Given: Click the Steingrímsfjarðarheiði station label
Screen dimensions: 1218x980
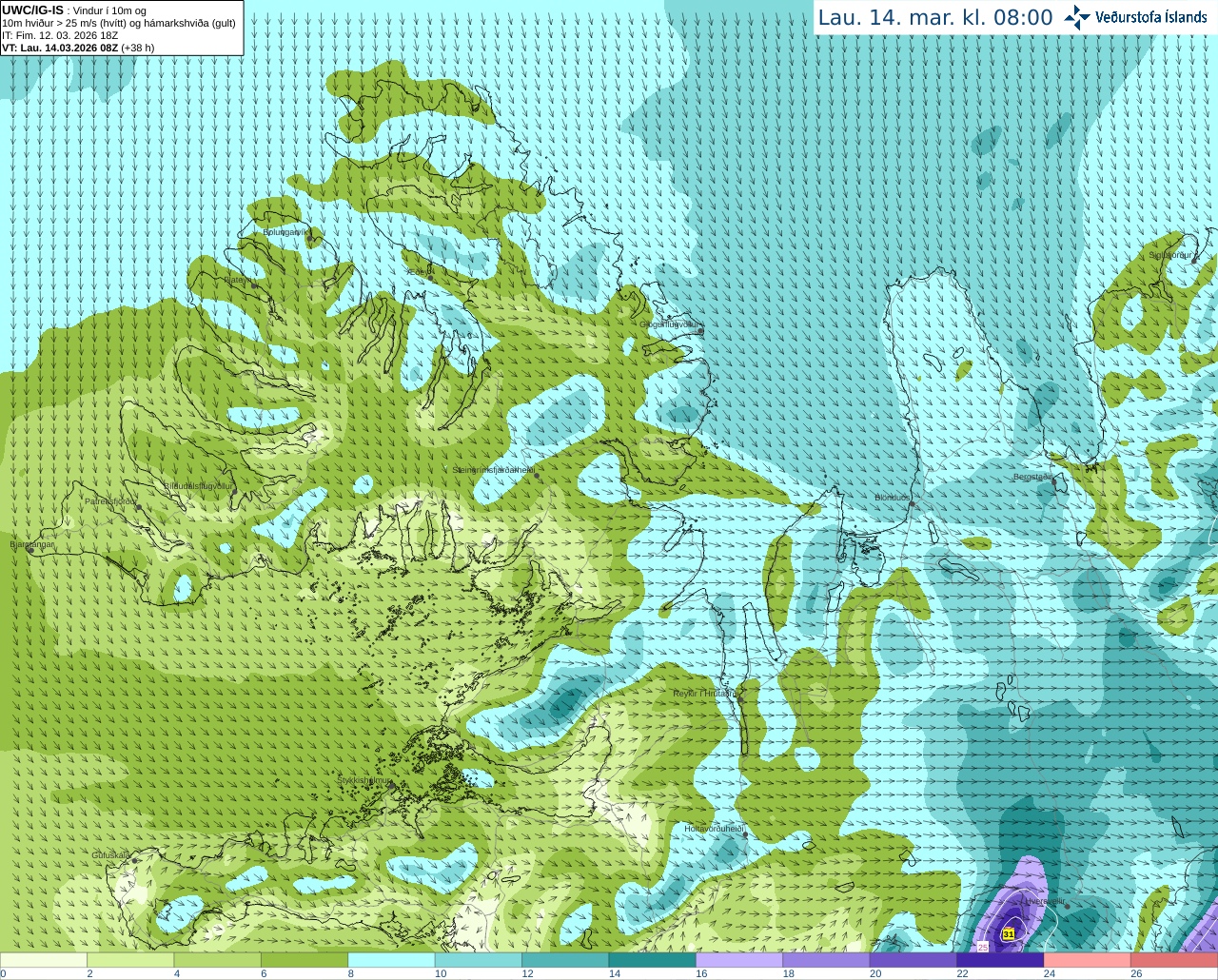Looking at the screenshot, I should (493, 470).
